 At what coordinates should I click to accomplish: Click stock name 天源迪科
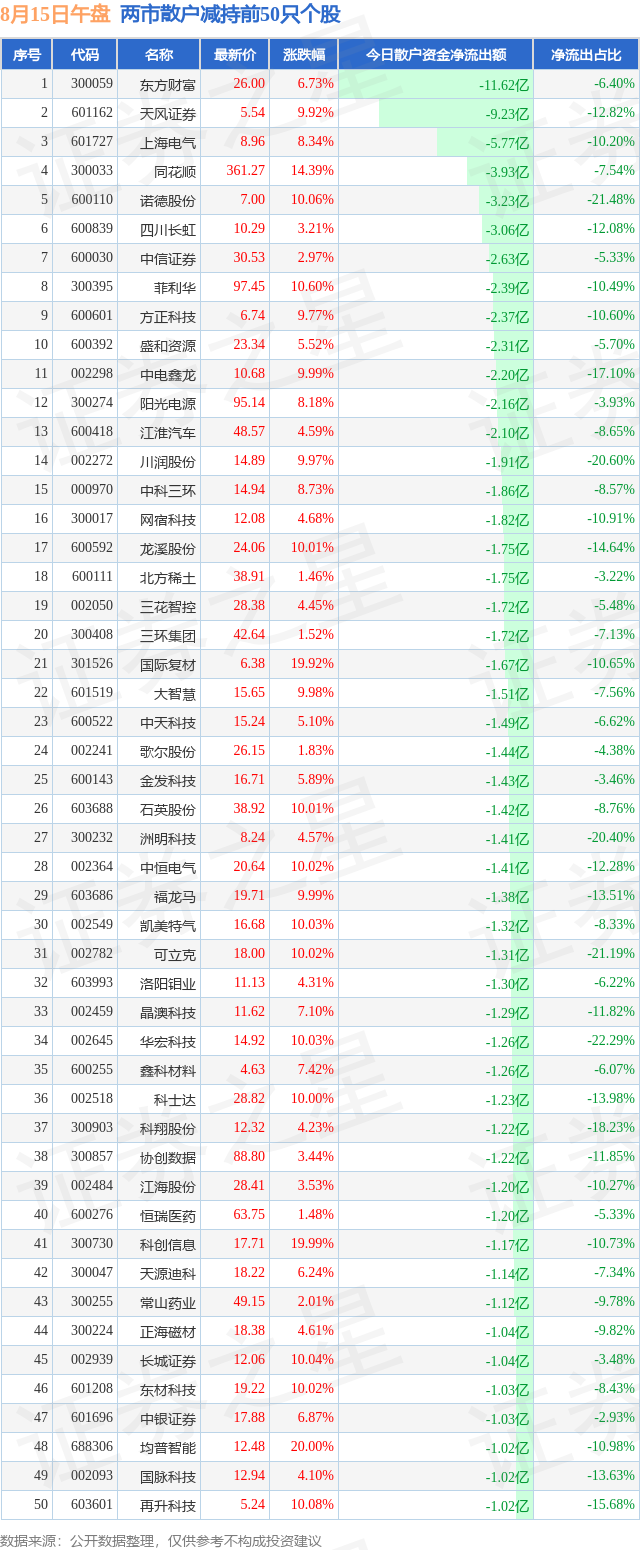(x=168, y=1273)
